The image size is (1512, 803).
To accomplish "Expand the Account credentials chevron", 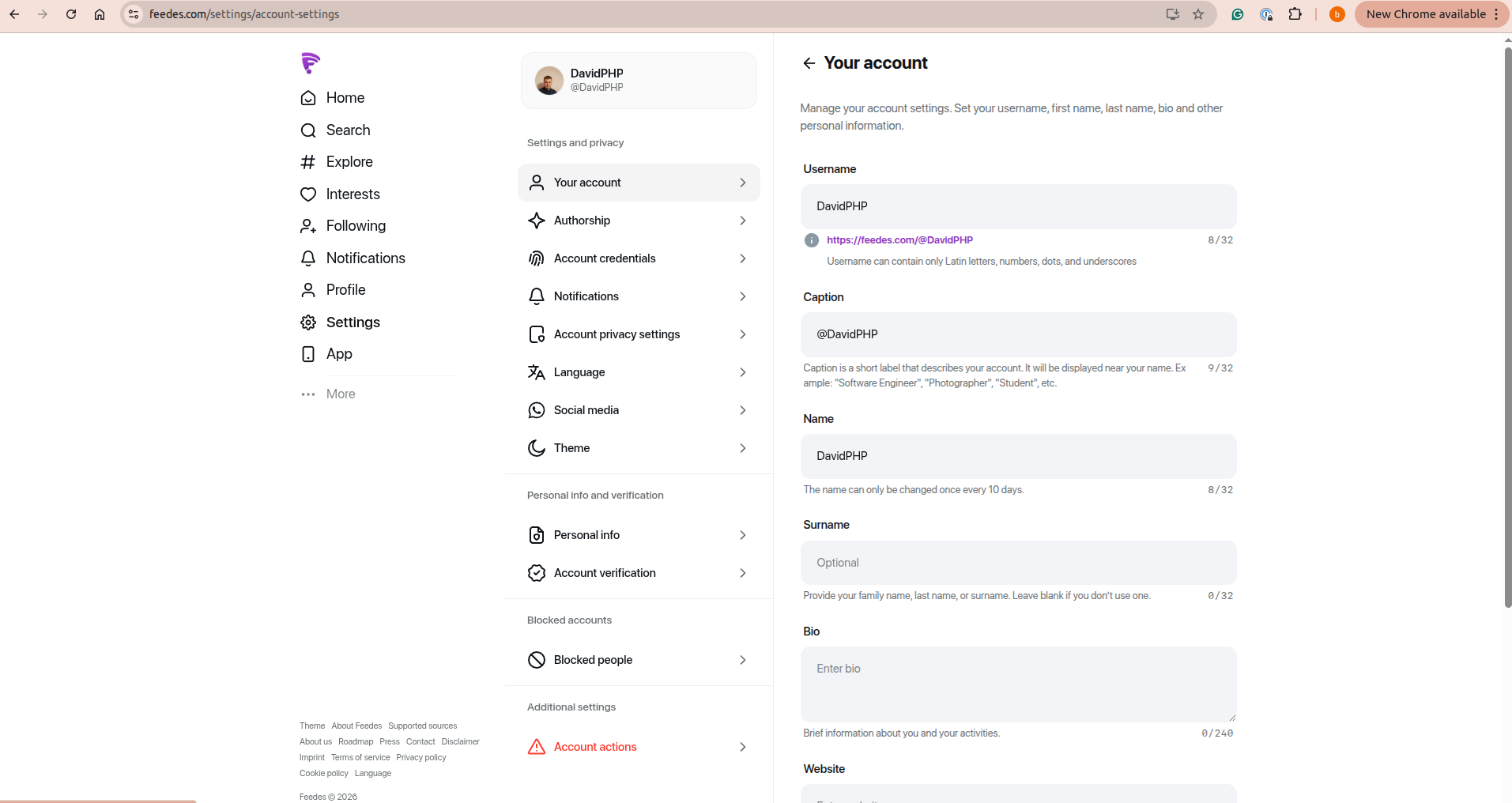I will click(742, 258).
